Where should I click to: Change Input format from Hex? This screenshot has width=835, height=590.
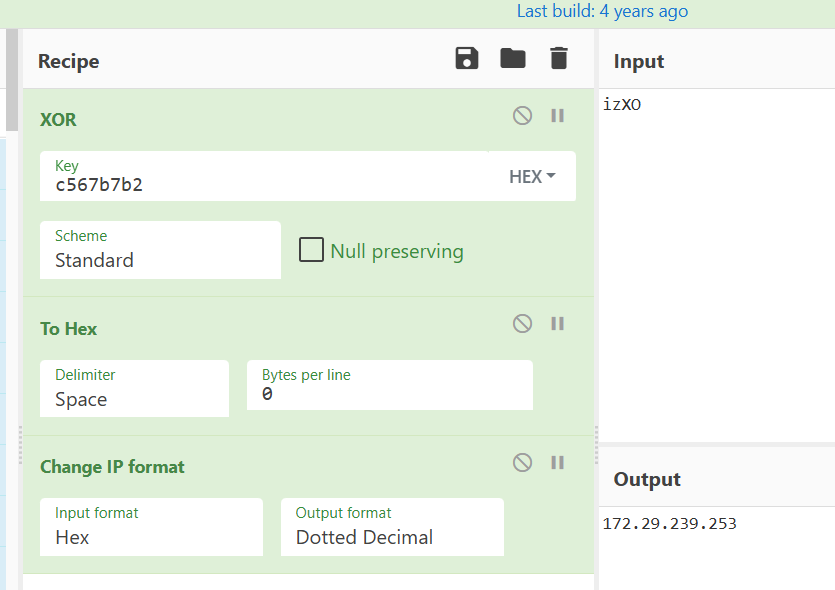(x=151, y=527)
